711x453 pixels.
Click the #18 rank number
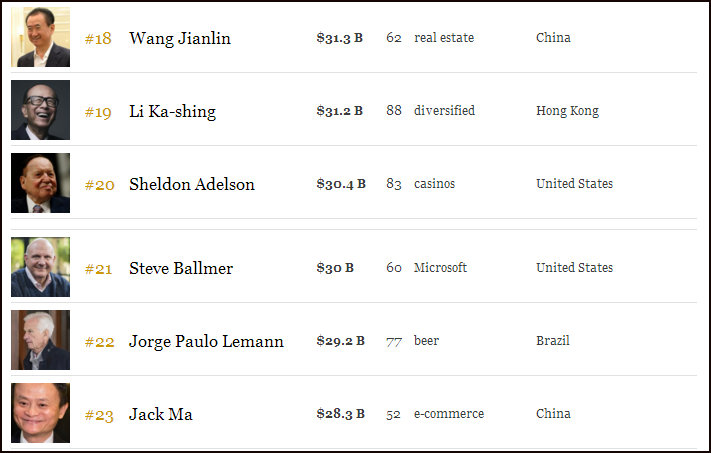[98, 39]
